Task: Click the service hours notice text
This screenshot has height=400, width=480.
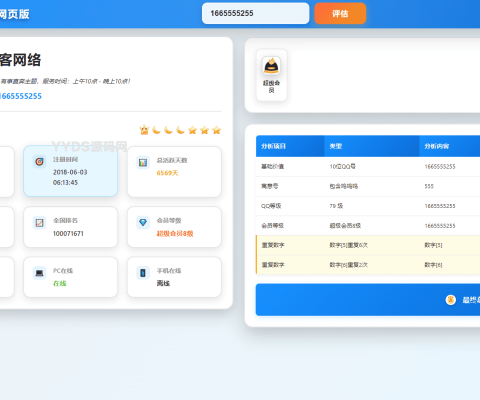Action: (x=65, y=81)
